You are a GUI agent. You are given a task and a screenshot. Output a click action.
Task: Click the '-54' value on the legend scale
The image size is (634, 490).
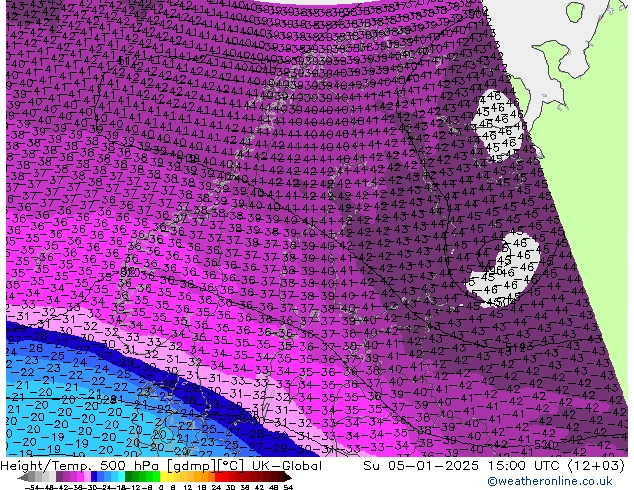[32, 487]
